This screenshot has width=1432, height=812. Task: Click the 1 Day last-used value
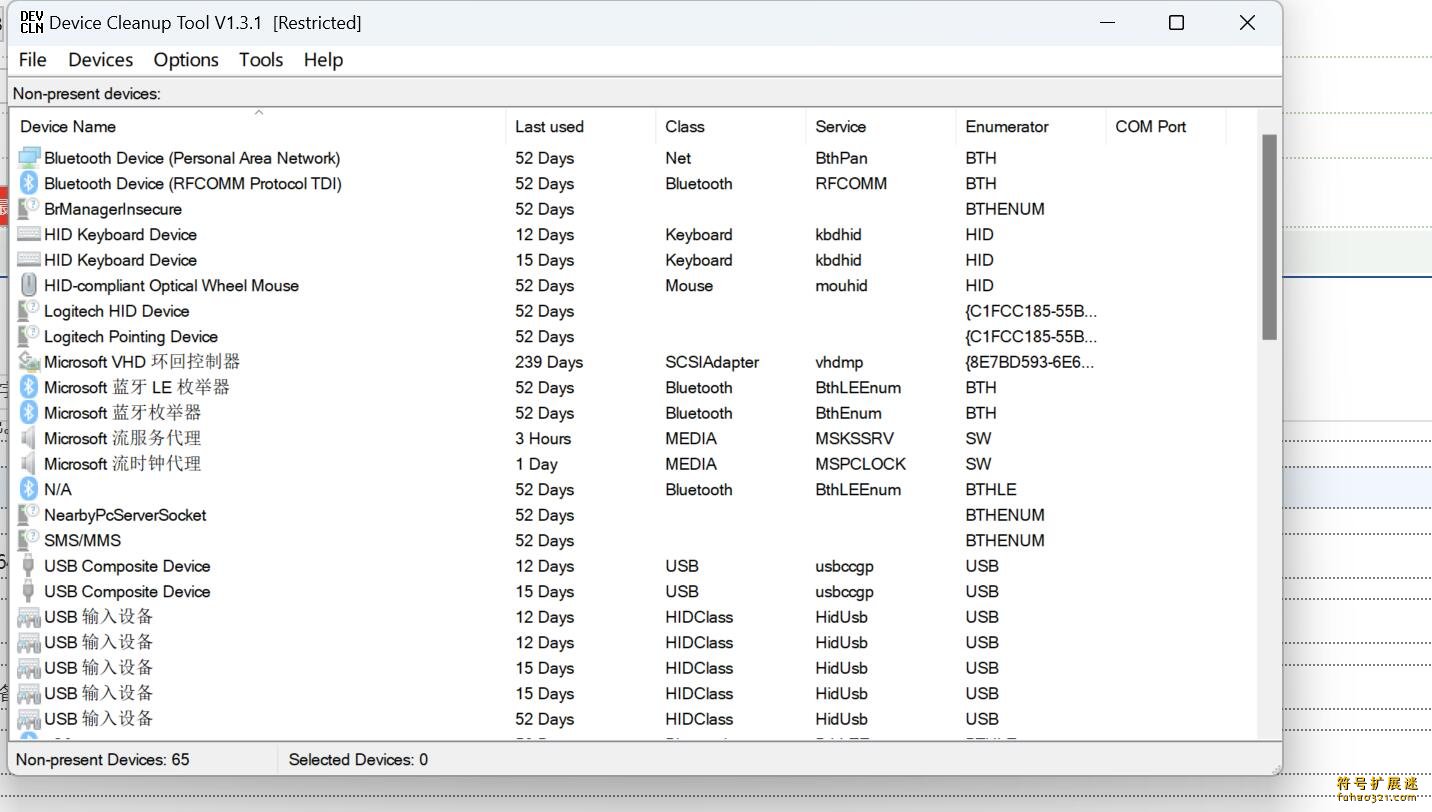(536, 464)
